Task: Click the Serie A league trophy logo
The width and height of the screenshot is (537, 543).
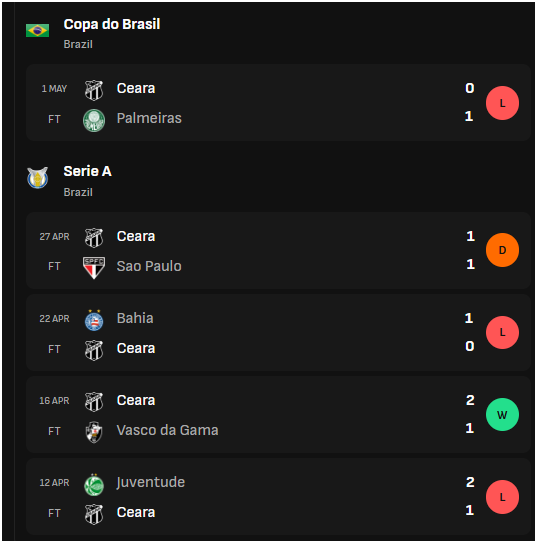Action: tap(37, 178)
